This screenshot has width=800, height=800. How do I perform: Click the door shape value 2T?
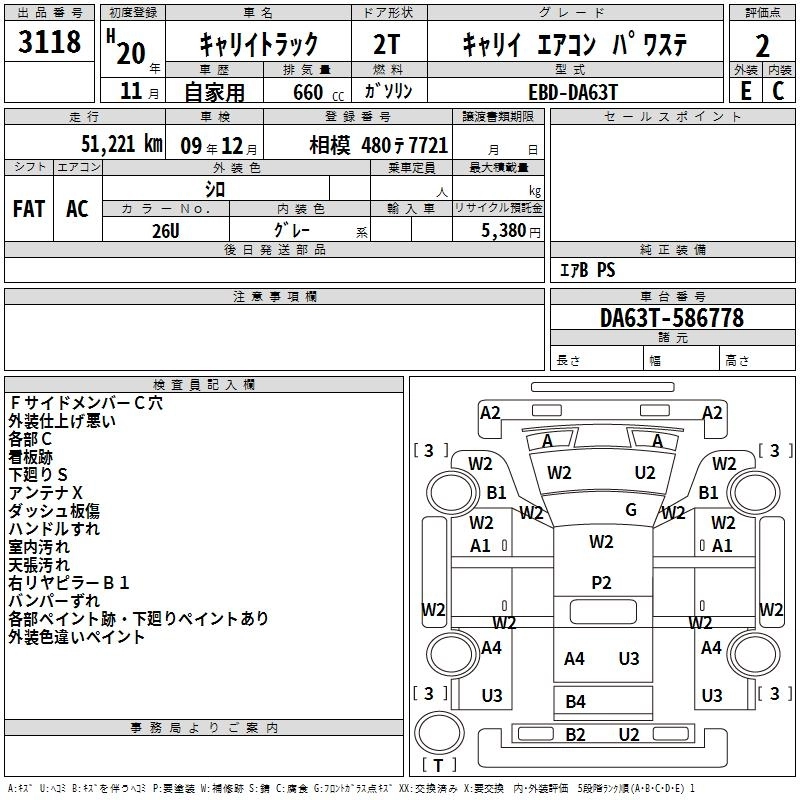(x=387, y=44)
